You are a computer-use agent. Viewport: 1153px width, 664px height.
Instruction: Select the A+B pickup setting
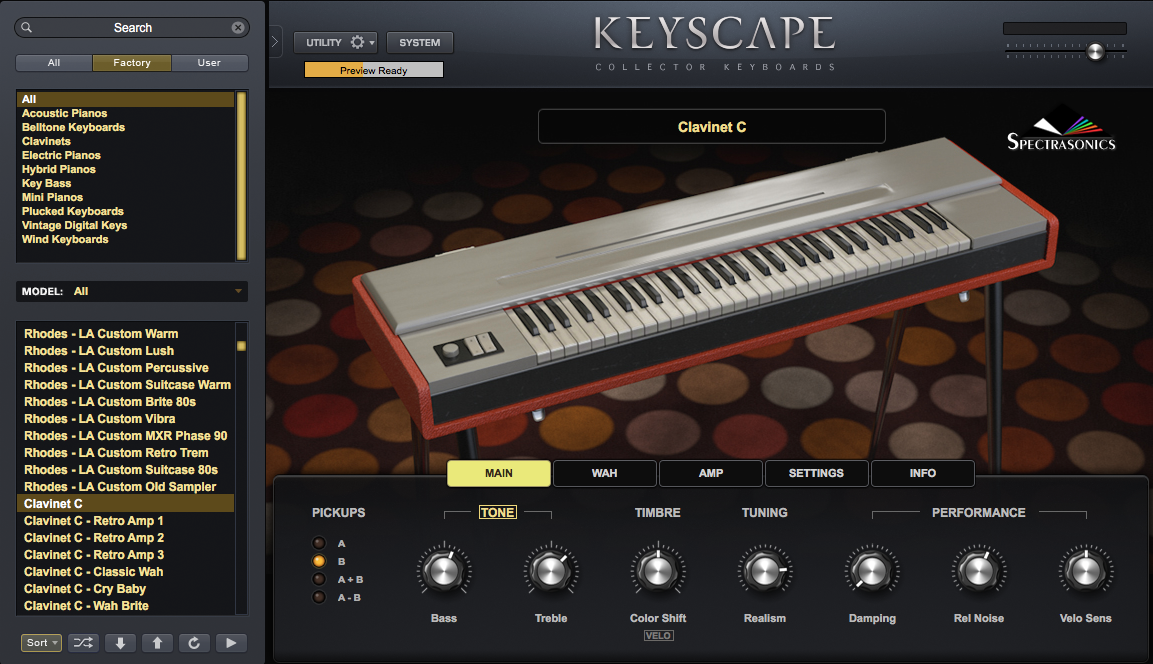[x=319, y=579]
